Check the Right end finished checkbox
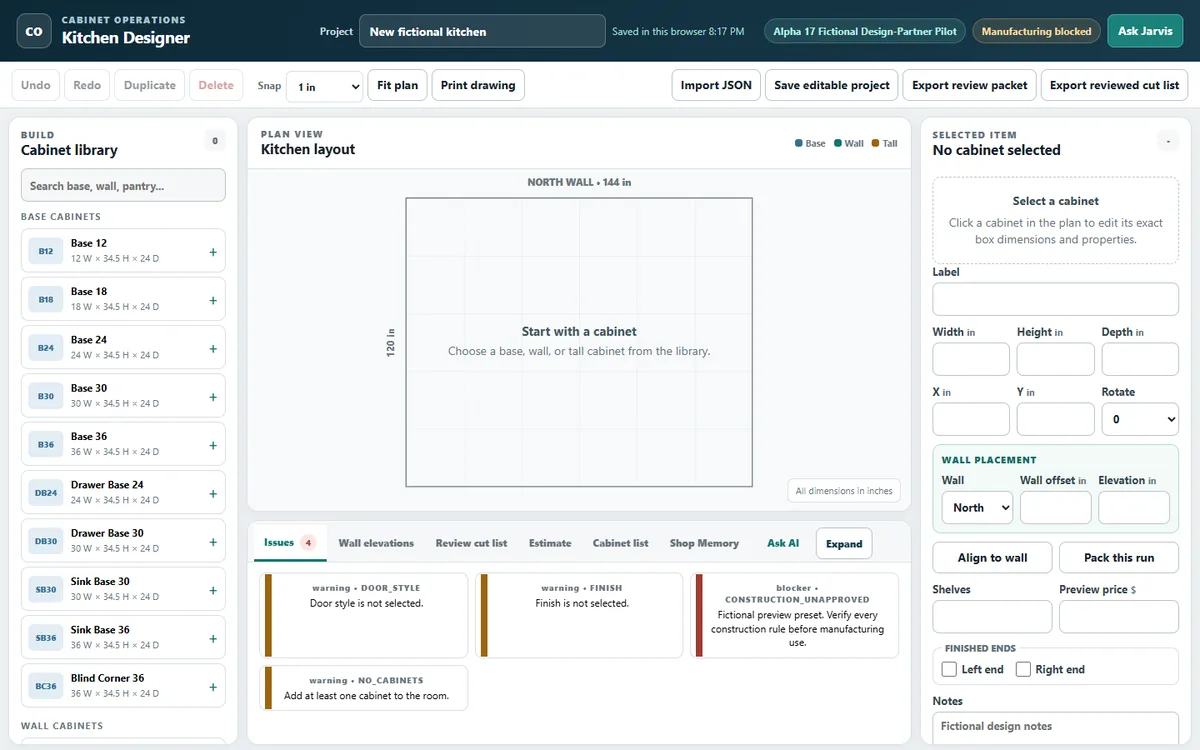The width and height of the screenshot is (1200, 750). (x=1023, y=669)
